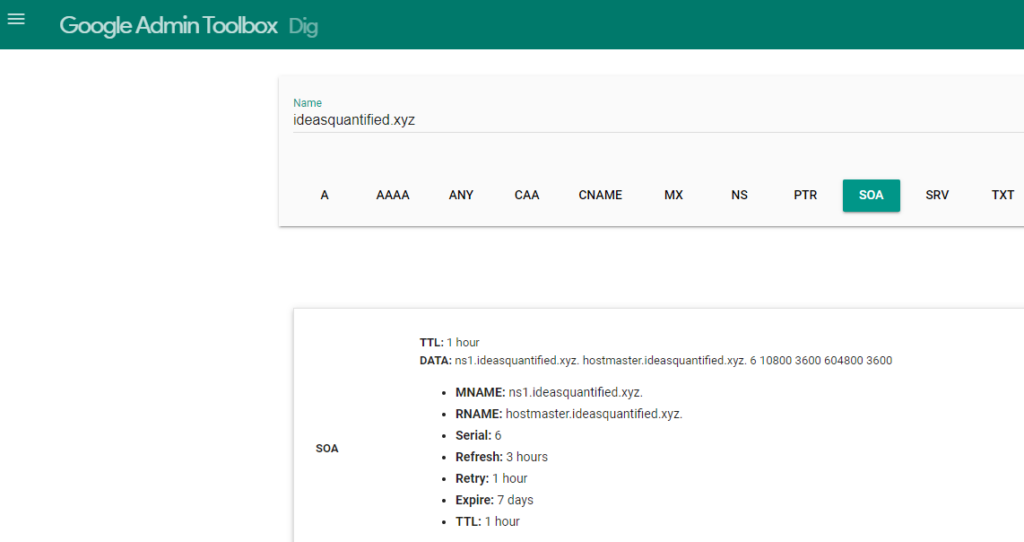Click 'MNAME: ns1.ideasquantified.xyz.' entry
The width and height of the screenshot is (1024, 542).
pyautogui.click(x=549, y=392)
